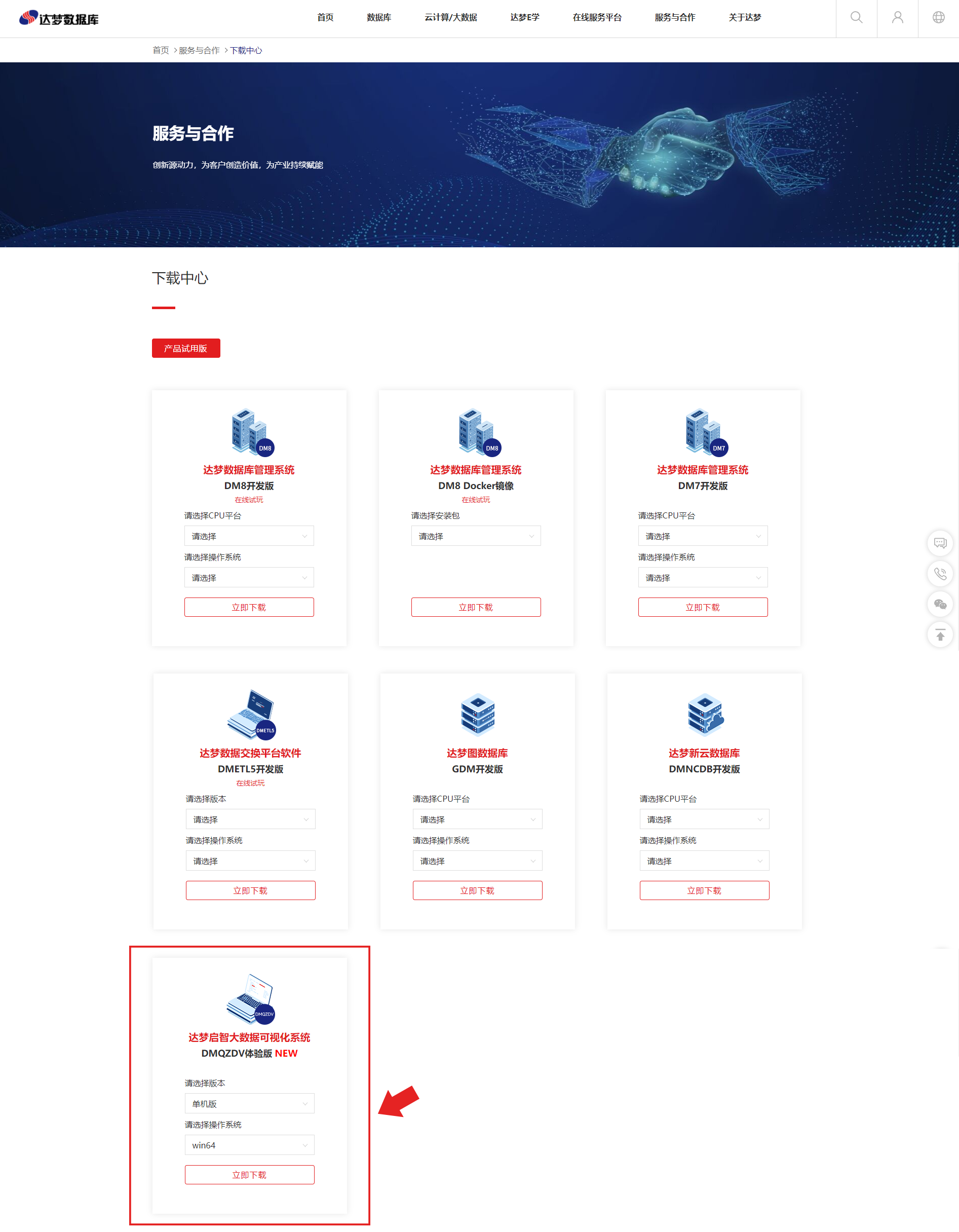The image size is (959, 1232).
Task: Open the win64 operating system dropdown
Action: (x=249, y=1145)
